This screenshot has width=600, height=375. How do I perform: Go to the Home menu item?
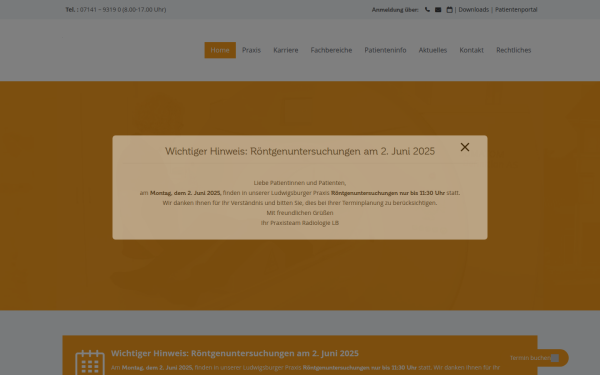click(x=220, y=50)
